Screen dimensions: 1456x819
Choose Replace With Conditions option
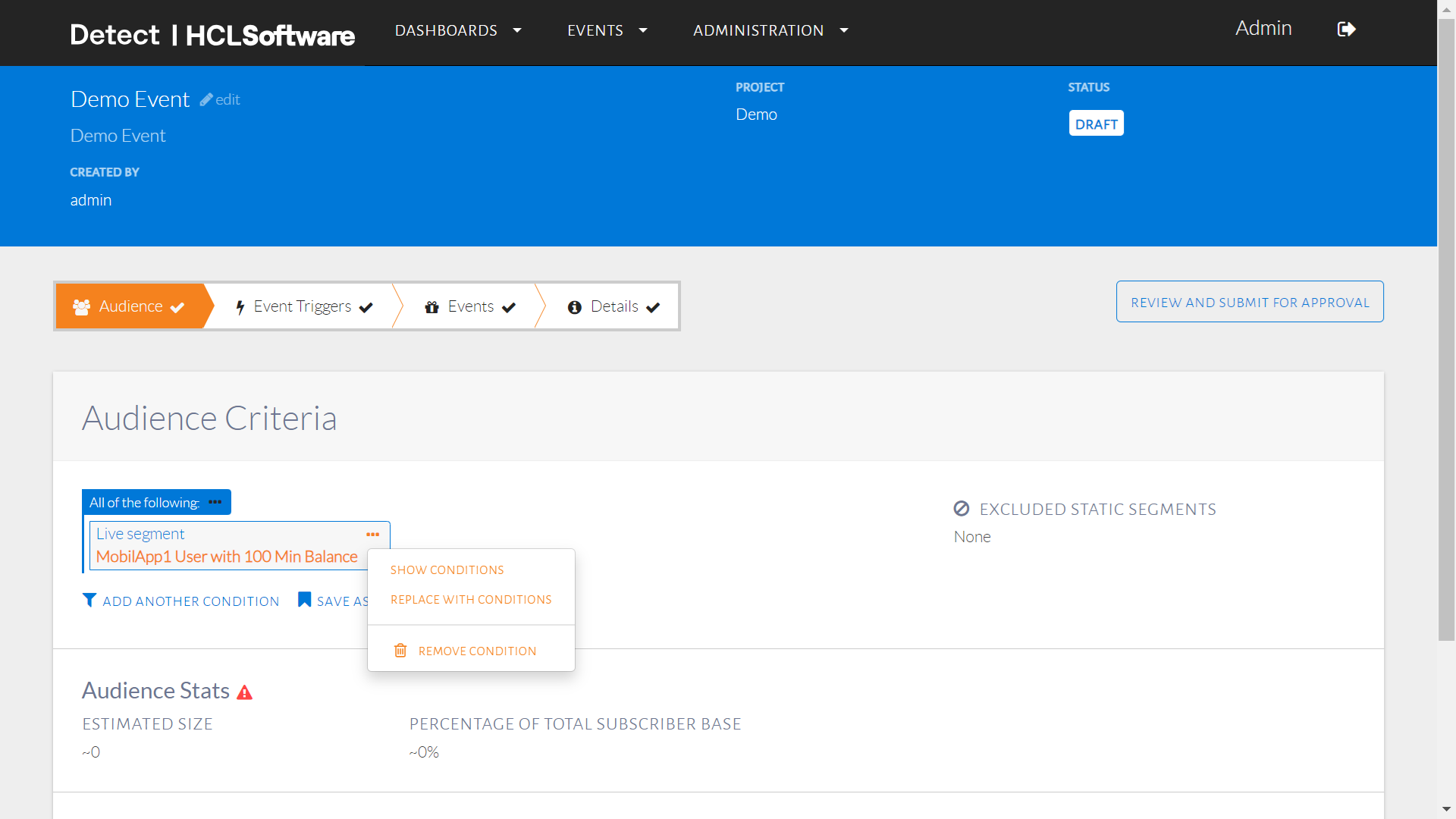(471, 600)
